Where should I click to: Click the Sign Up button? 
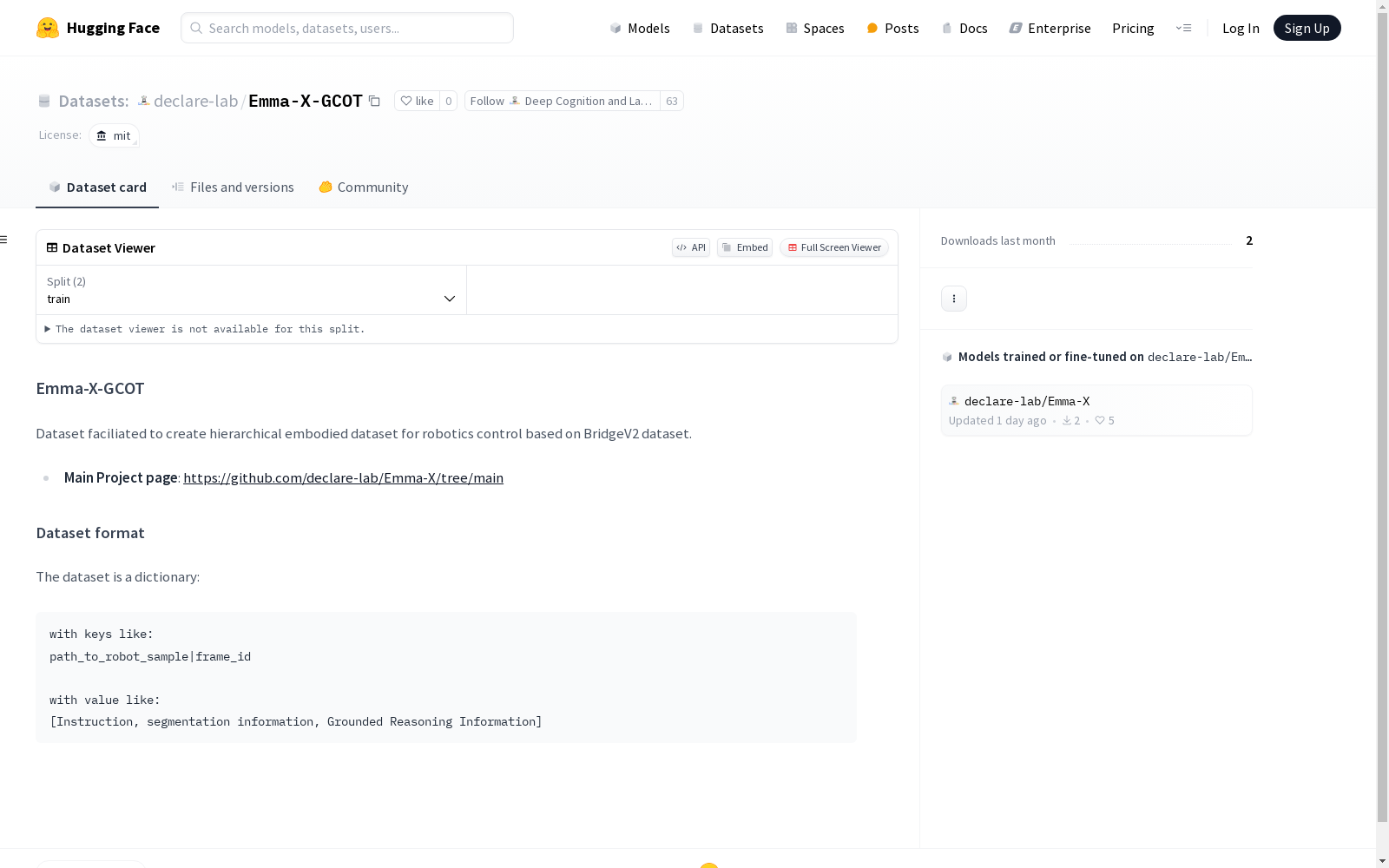pyautogui.click(x=1307, y=28)
